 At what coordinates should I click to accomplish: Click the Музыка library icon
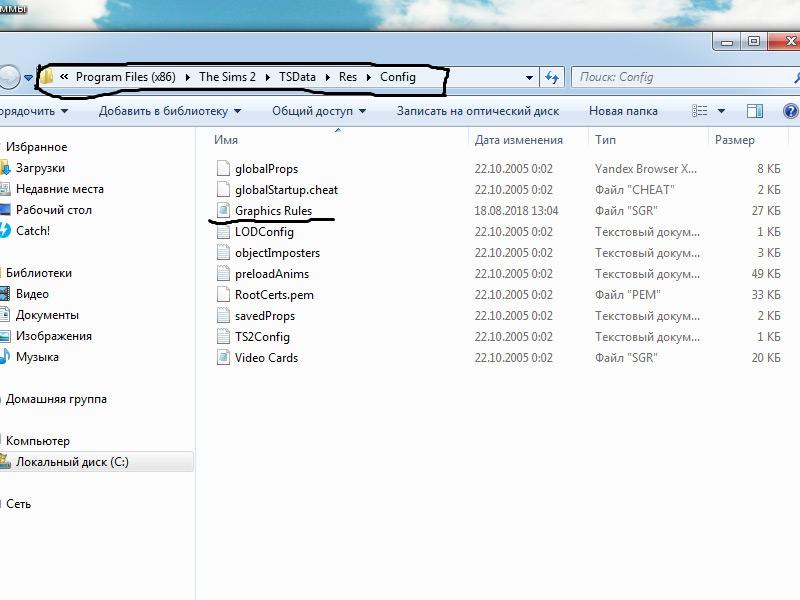point(5,357)
